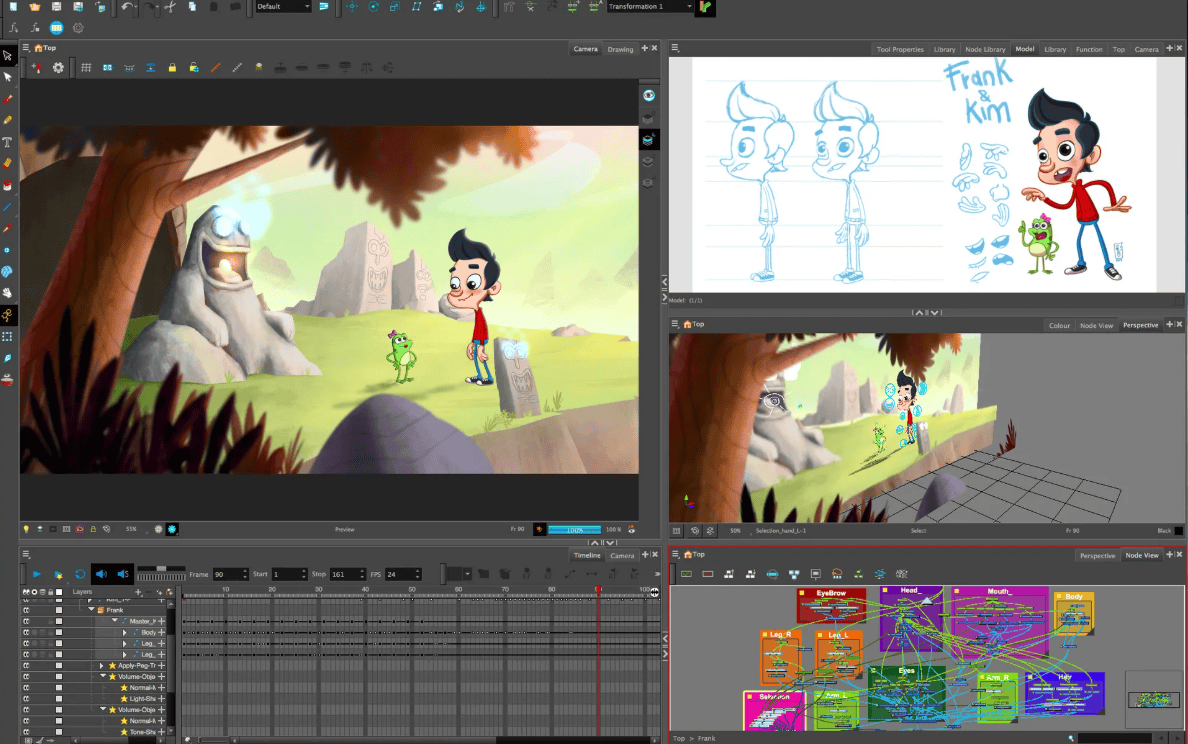1188x744 pixels.
Task: Click the Undo arrow in top toolbar
Action: 127,7
